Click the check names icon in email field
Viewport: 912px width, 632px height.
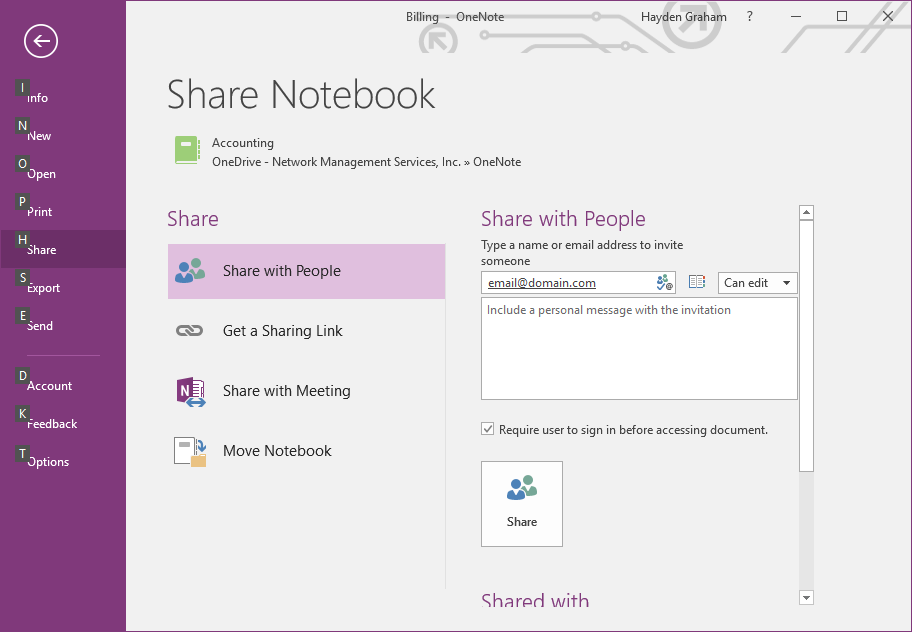point(664,283)
